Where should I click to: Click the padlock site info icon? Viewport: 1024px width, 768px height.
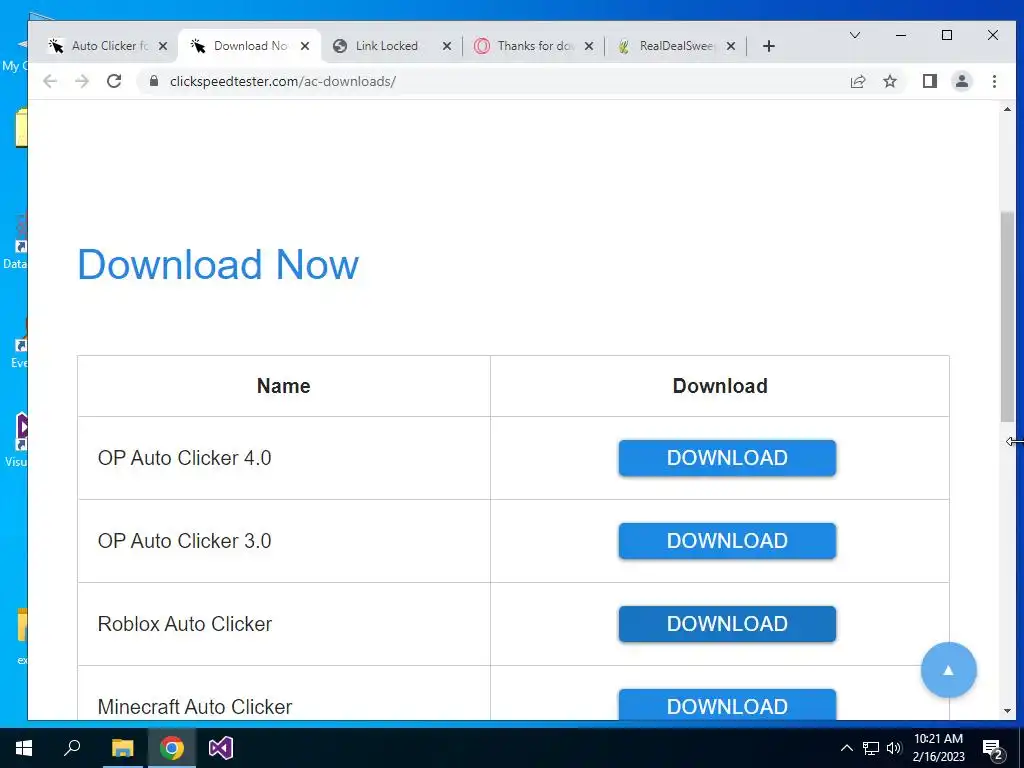(153, 81)
